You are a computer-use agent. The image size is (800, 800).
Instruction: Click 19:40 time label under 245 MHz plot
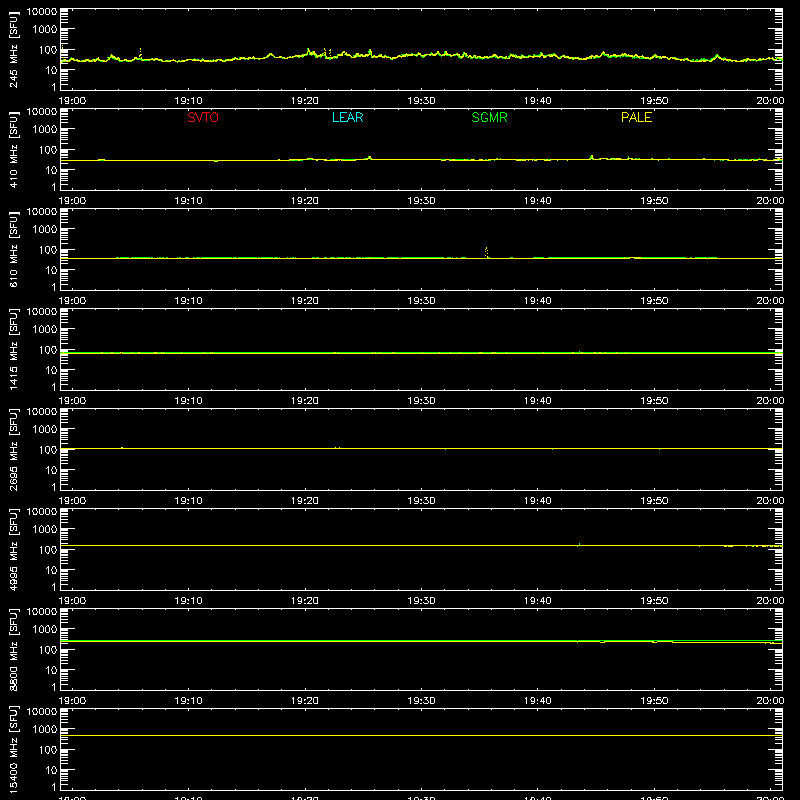coord(538,101)
